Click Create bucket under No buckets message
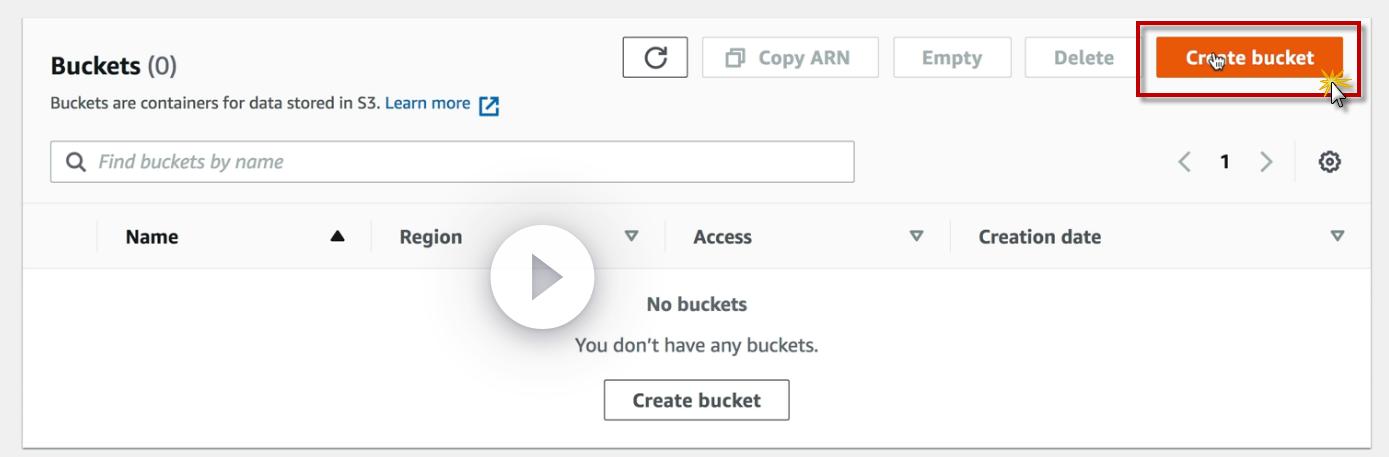 coord(696,400)
